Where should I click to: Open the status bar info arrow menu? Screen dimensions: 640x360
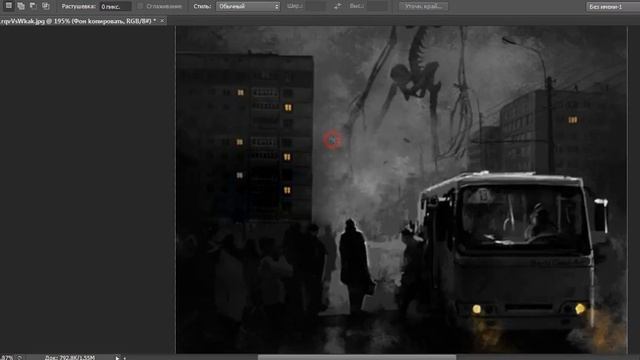point(117,358)
